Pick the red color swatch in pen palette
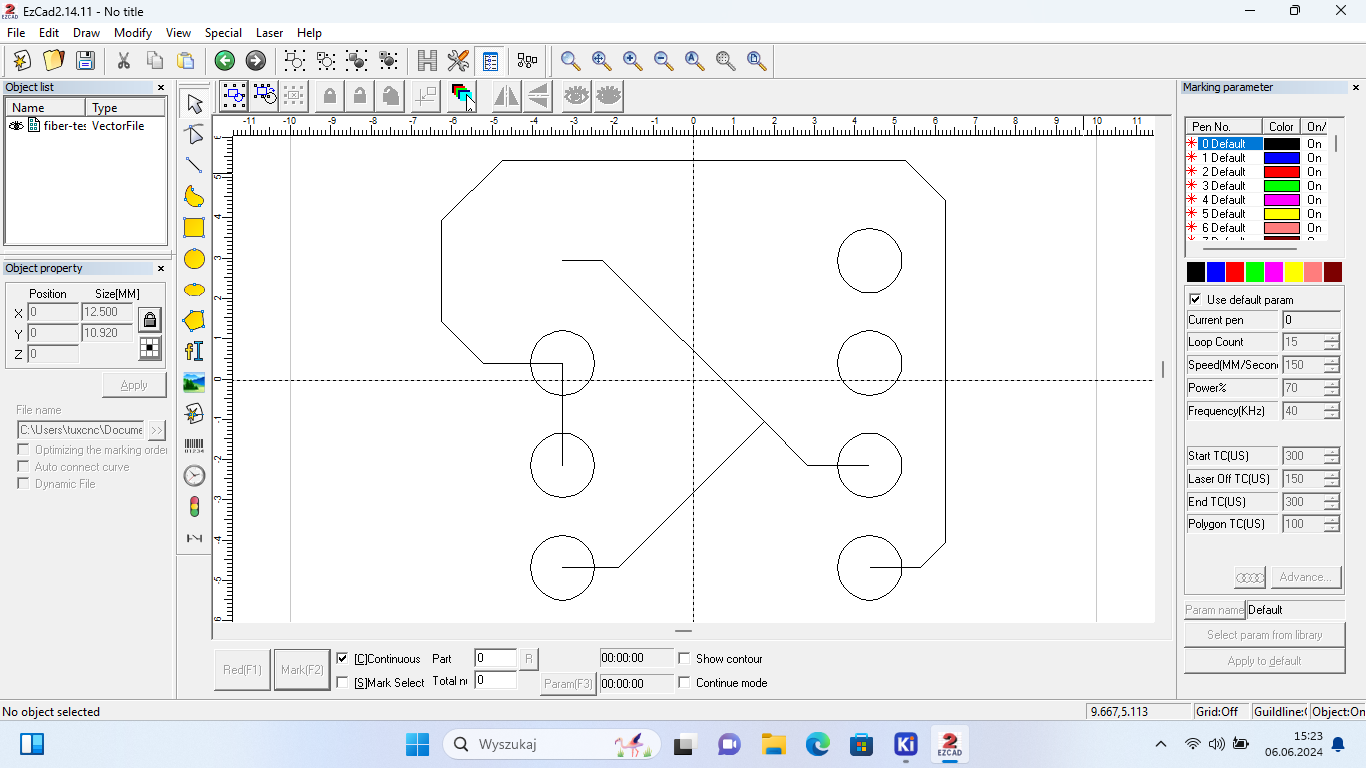Screen dimensions: 1366x768 point(1235,272)
